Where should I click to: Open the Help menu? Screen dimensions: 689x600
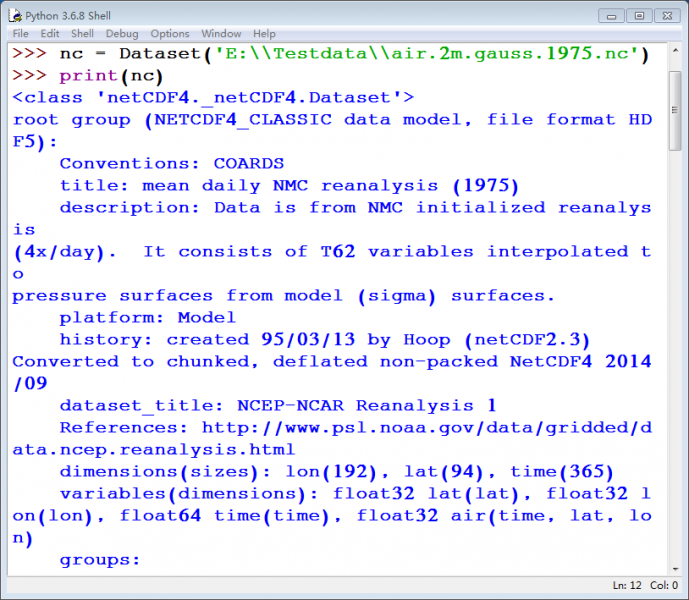(264, 34)
